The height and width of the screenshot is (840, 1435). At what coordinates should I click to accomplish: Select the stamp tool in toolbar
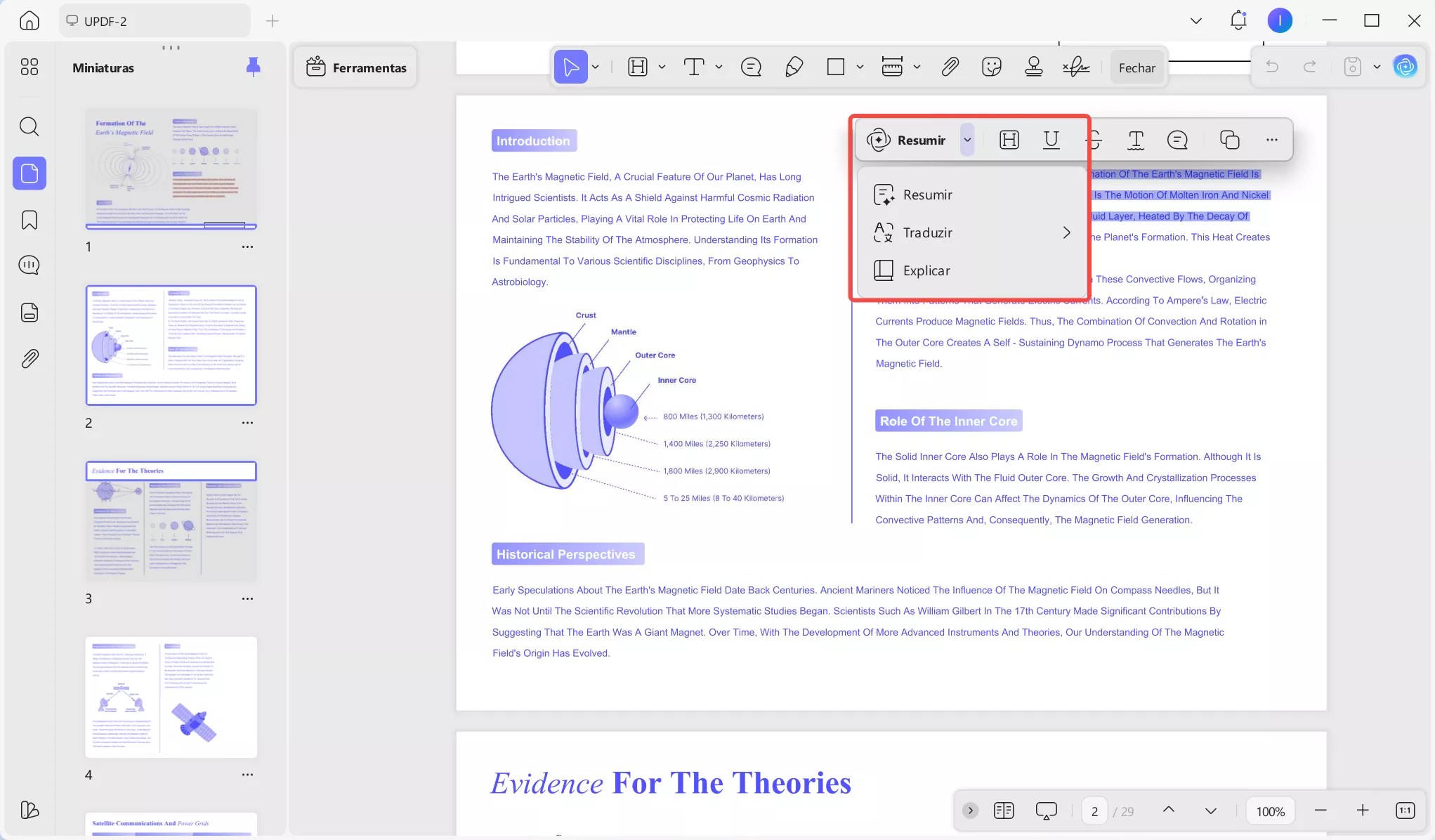point(1033,67)
